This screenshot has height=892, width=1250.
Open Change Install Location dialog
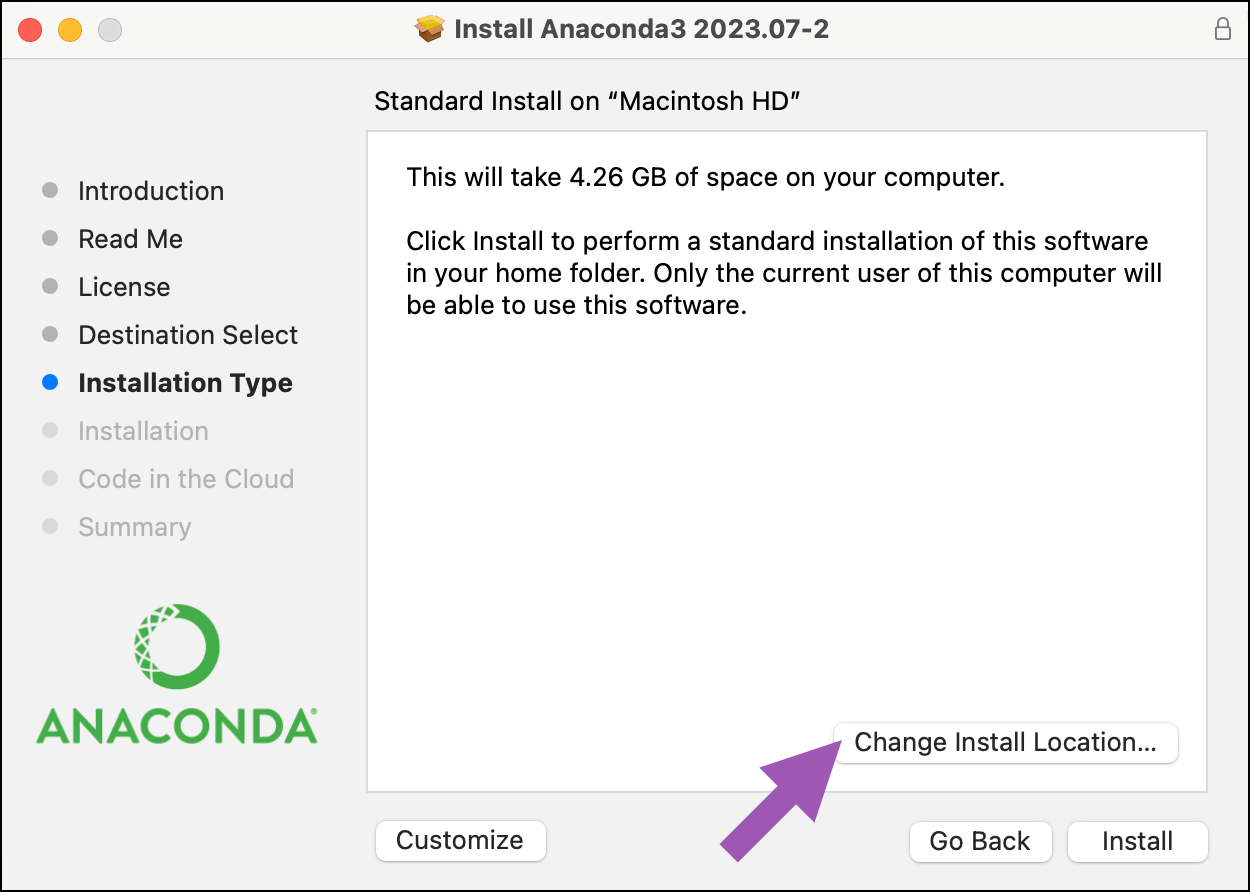(1006, 743)
